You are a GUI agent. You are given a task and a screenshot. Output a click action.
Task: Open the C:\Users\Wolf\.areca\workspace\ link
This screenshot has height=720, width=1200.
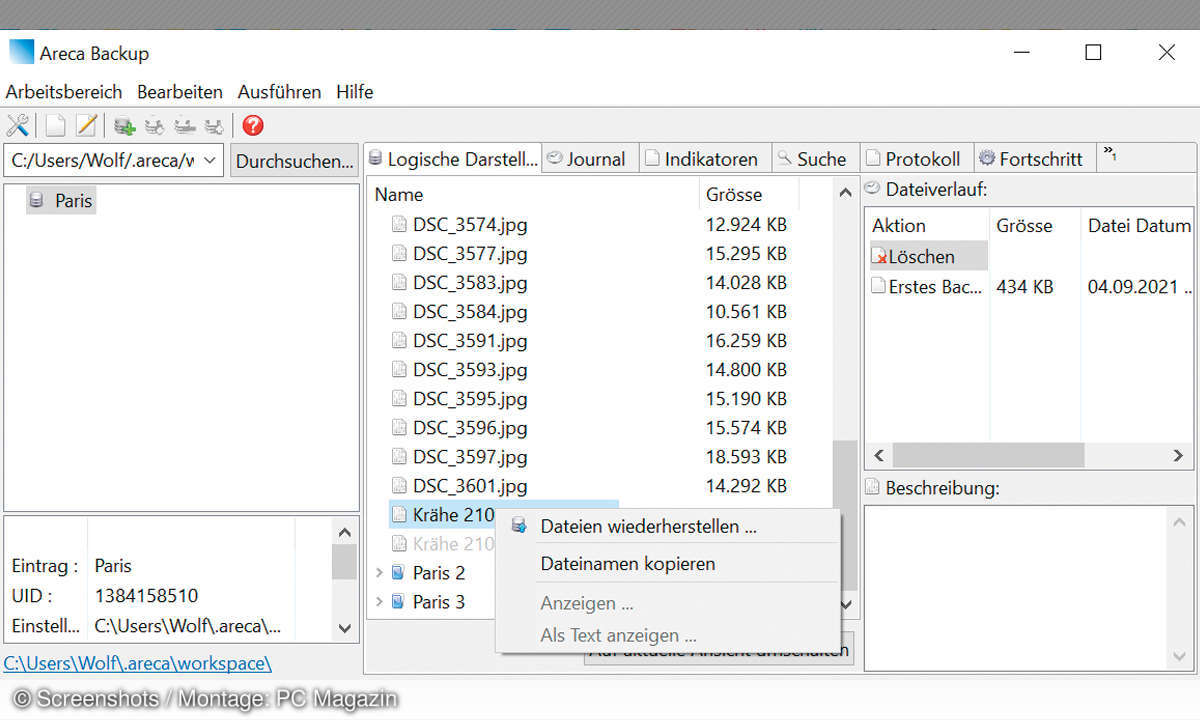pos(137,663)
